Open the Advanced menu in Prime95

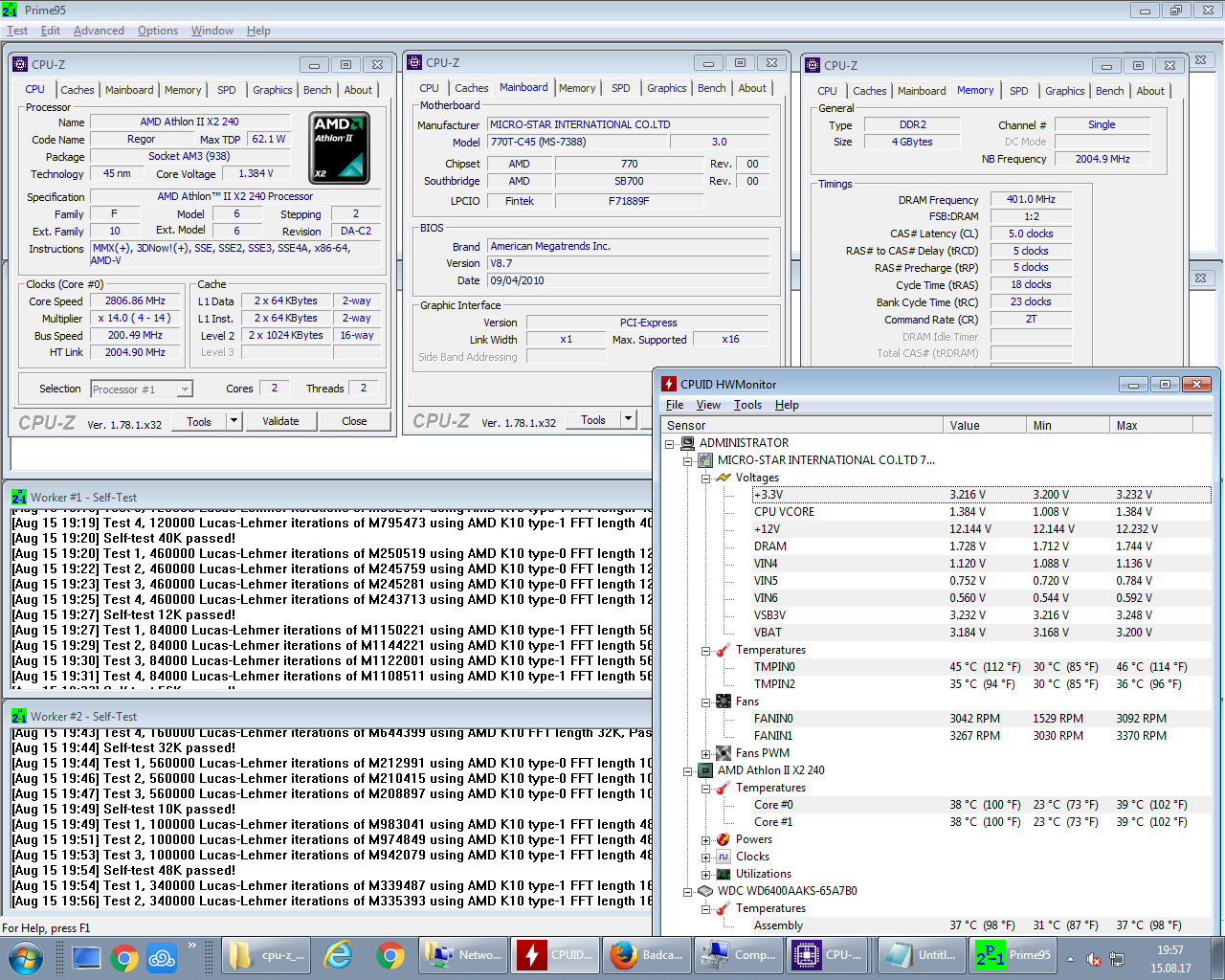pos(99,31)
